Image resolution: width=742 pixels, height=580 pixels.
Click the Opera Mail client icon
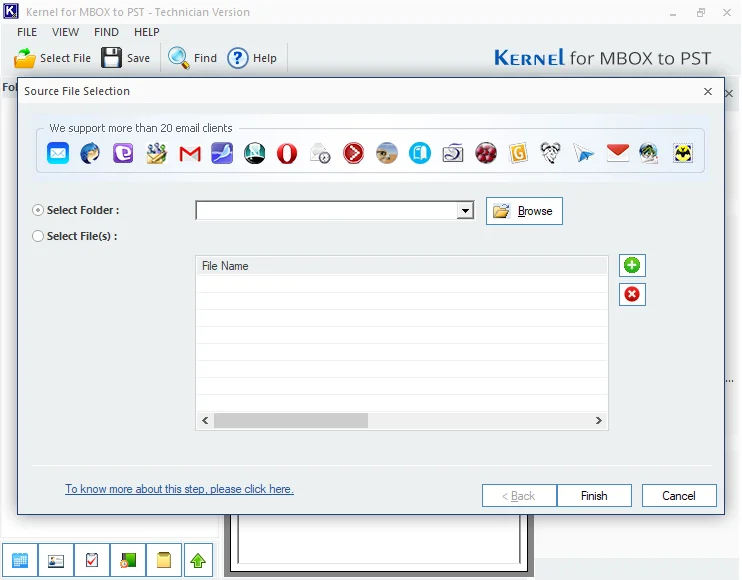click(287, 153)
